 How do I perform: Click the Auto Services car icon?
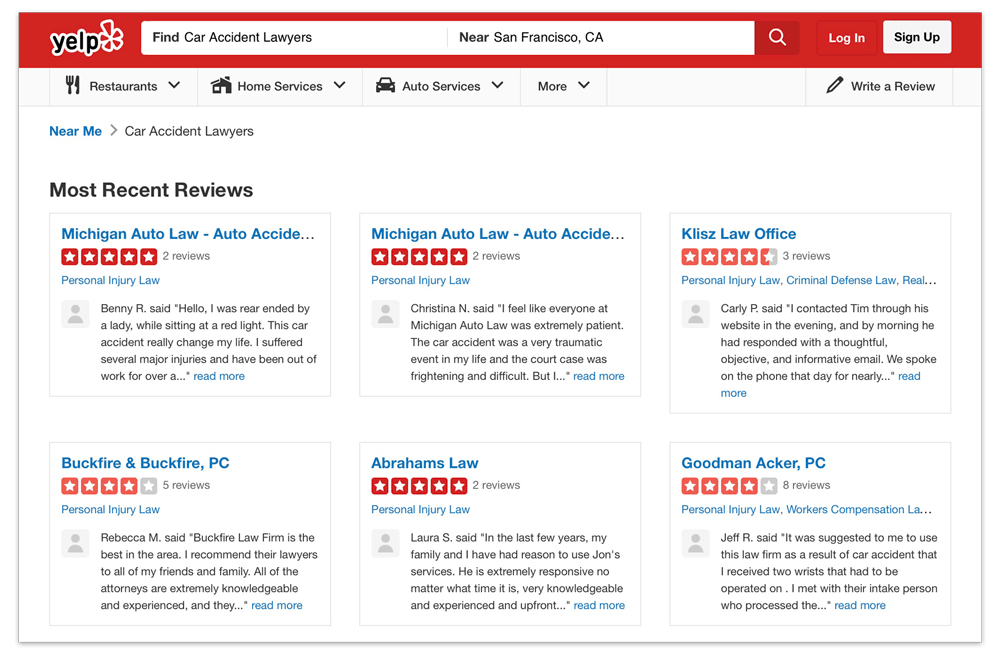(x=385, y=85)
